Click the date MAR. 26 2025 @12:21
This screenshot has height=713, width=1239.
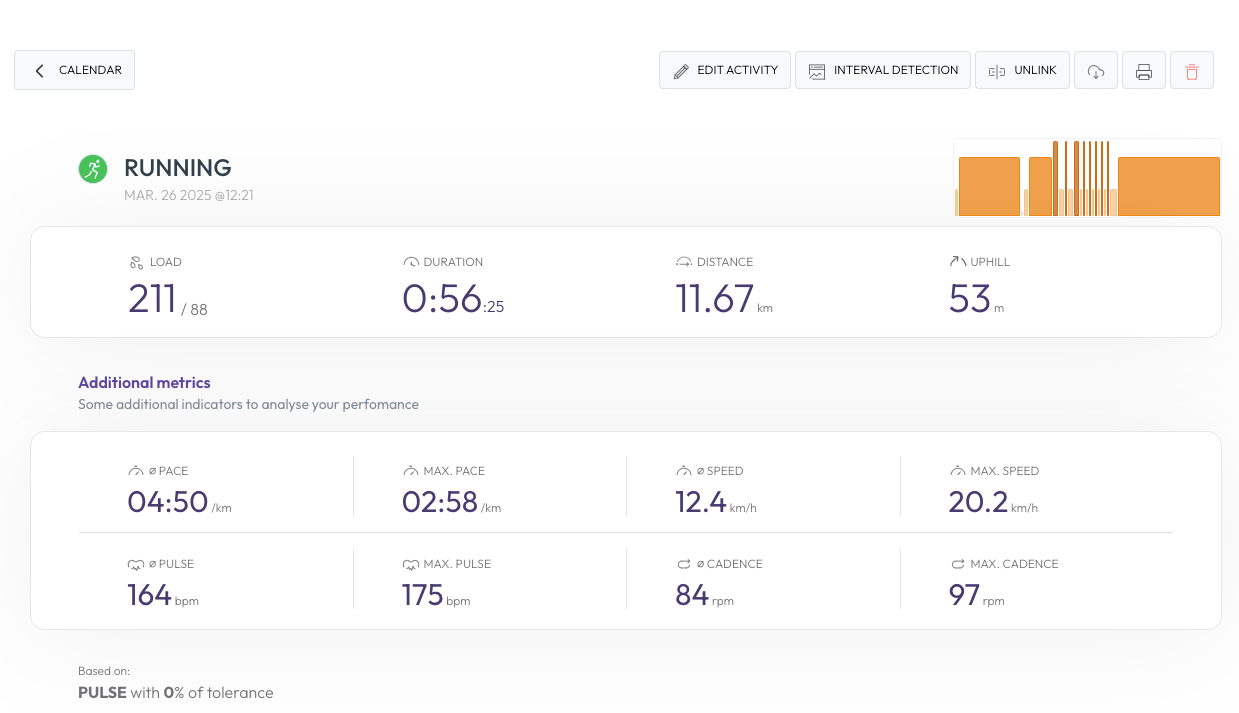tap(189, 195)
